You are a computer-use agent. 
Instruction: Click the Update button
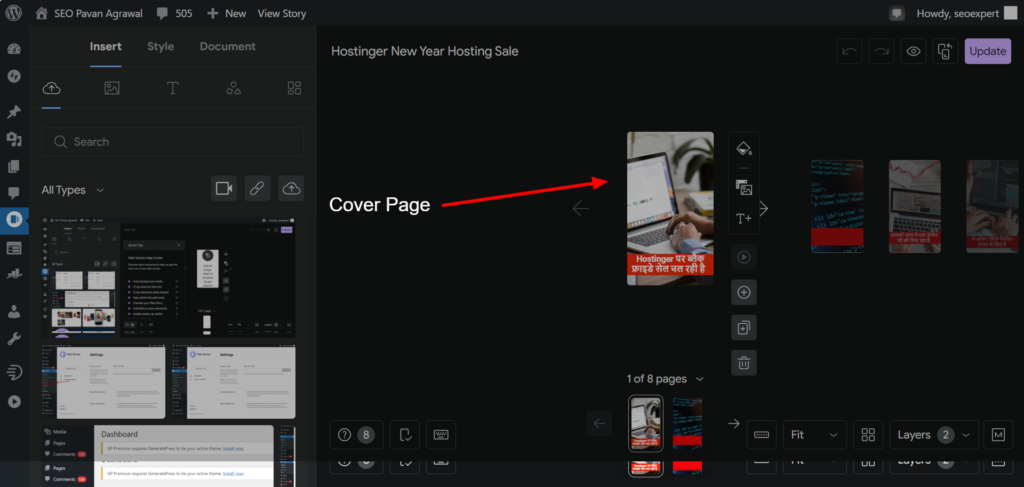987,52
